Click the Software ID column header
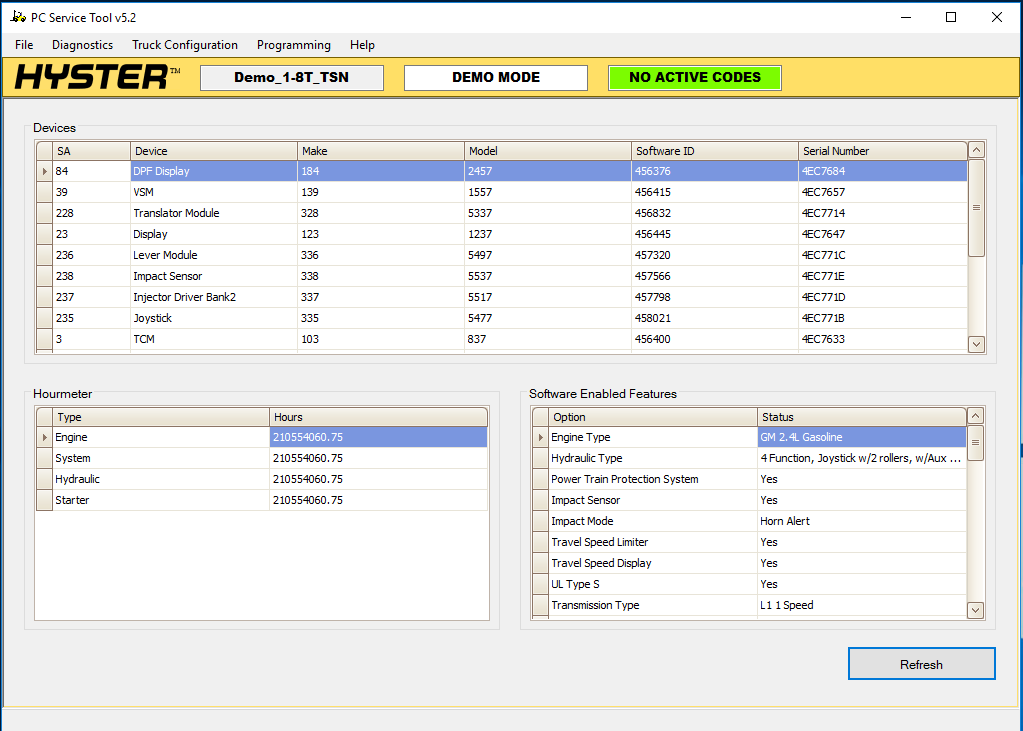The height and width of the screenshot is (731, 1023). pos(712,150)
